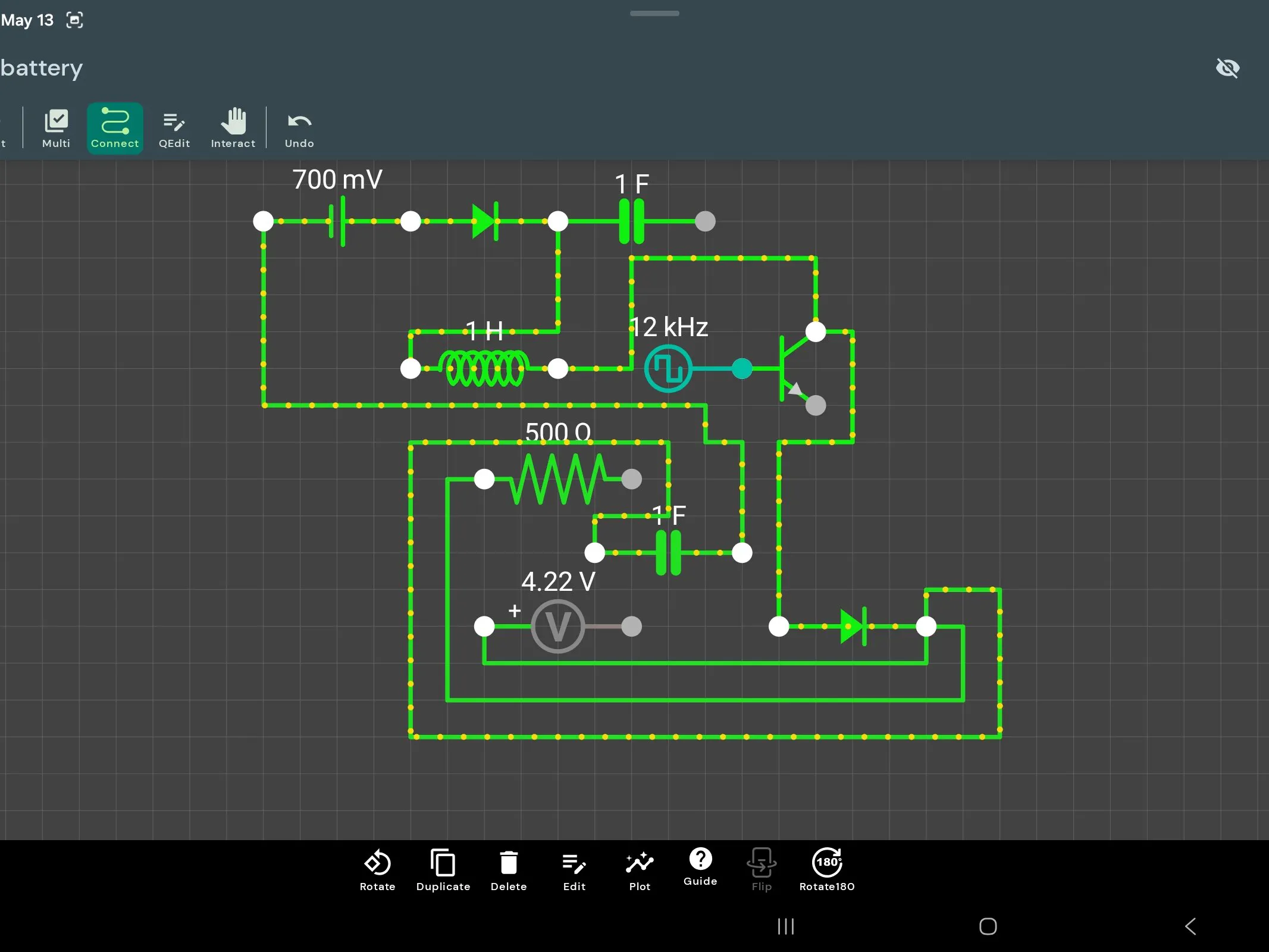Tap the gray open terminal of top capacitor

pos(705,221)
